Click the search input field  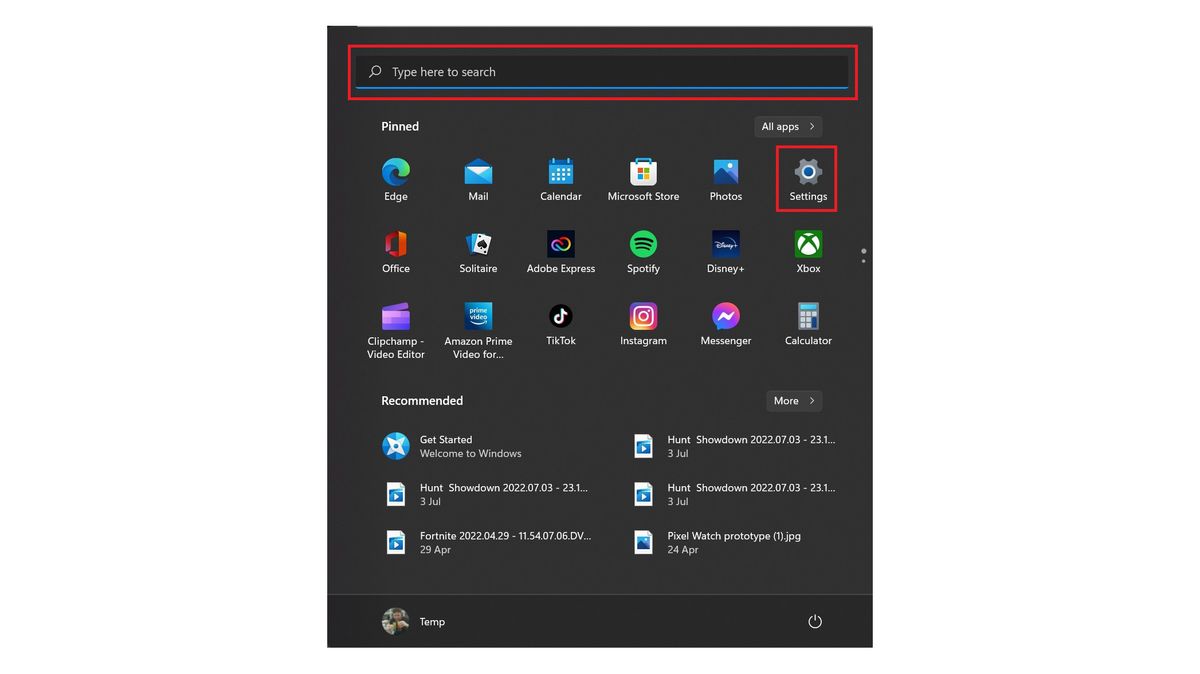click(x=601, y=71)
